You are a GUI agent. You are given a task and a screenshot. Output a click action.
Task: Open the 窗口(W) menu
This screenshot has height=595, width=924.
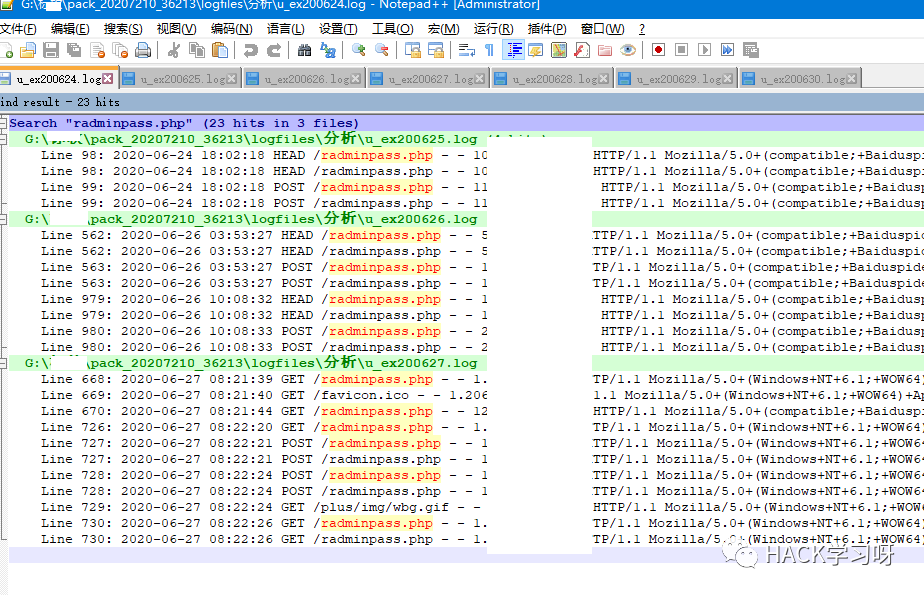pyautogui.click(x=602, y=29)
